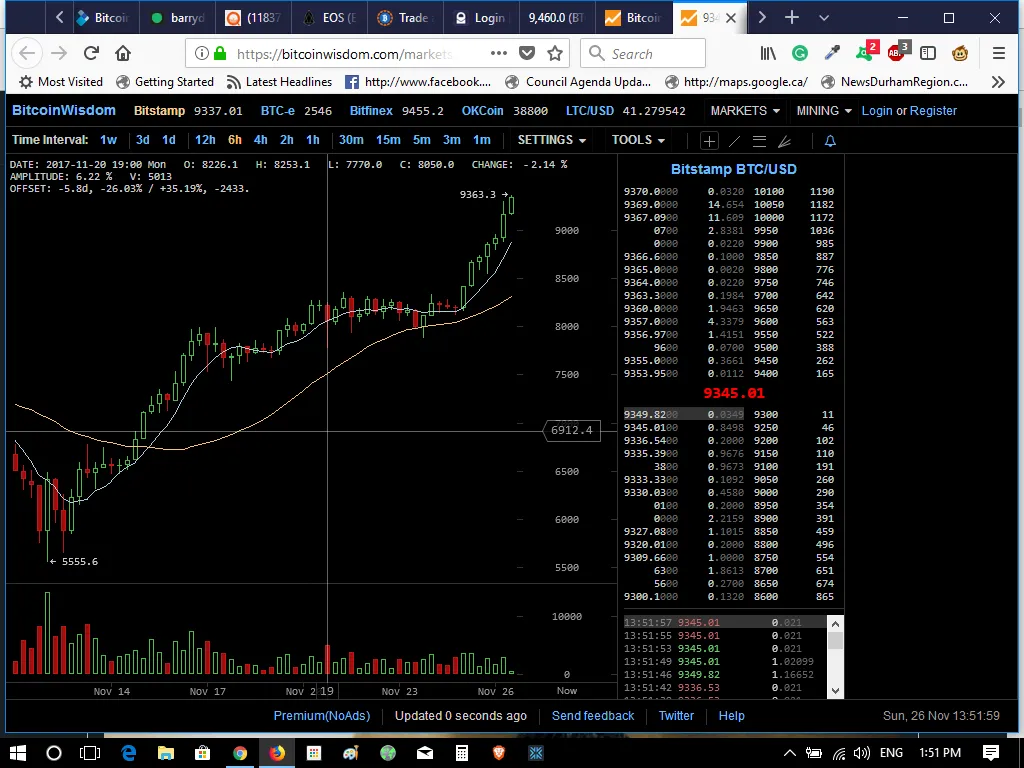This screenshot has width=1024, height=768.
Task: Switch to the Login browser tab
Action: tap(481, 18)
